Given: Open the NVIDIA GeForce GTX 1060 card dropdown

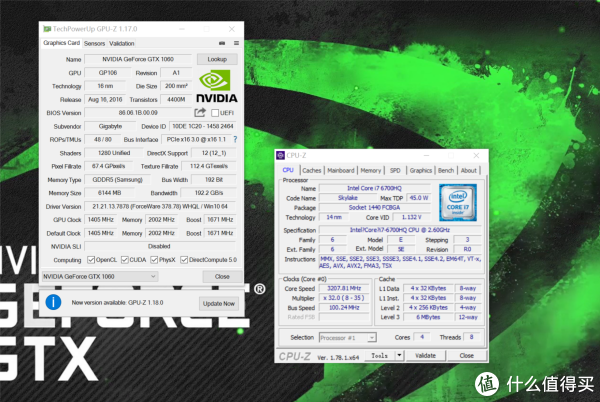Looking at the screenshot, I should click(100, 276).
